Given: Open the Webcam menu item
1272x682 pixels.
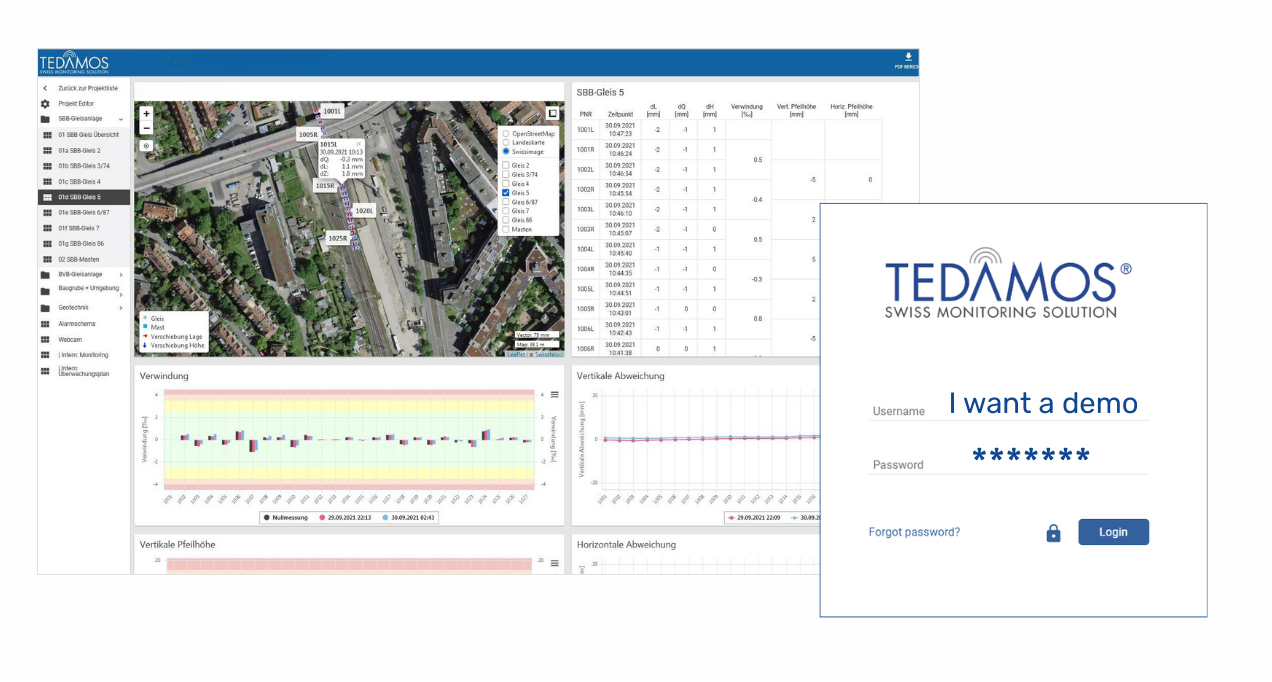Looking at the screenshot, I should click(70, 340).
